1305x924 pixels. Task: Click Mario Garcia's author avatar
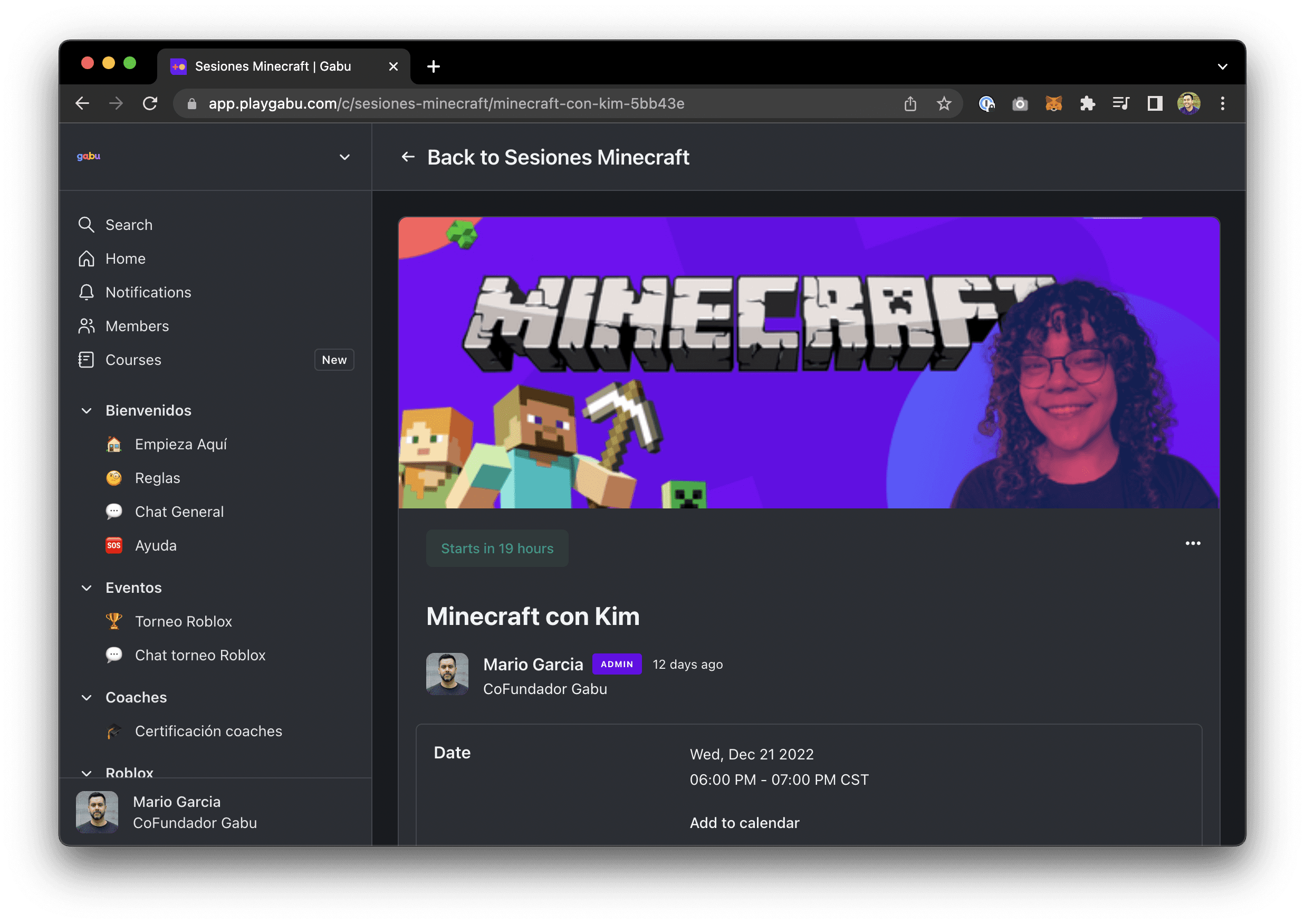(447, 673)
